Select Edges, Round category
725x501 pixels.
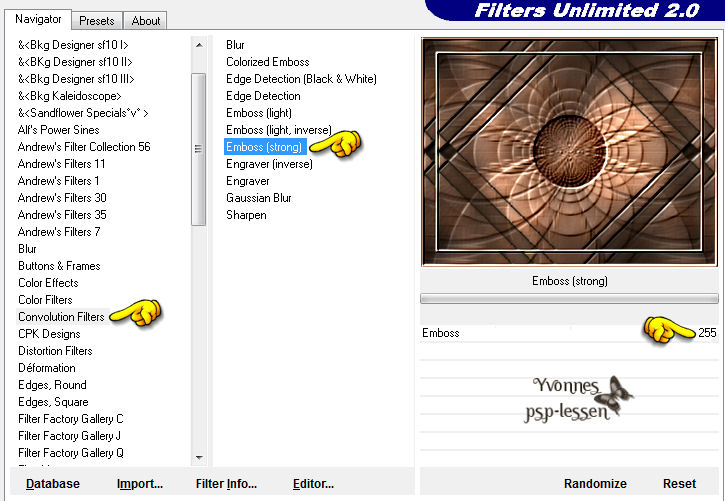coord(52,385)
